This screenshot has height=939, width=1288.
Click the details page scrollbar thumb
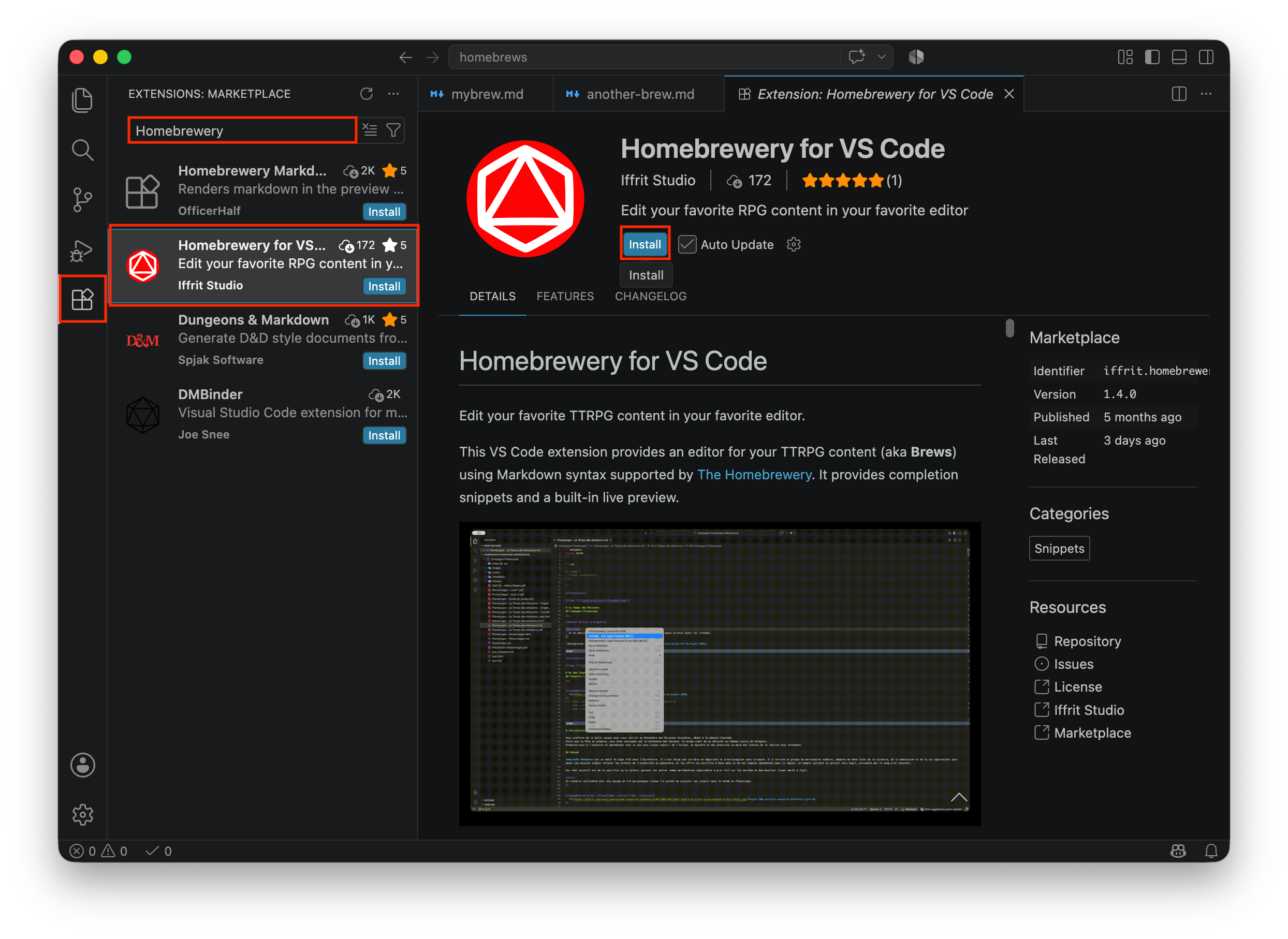(x=1009, y=328)
